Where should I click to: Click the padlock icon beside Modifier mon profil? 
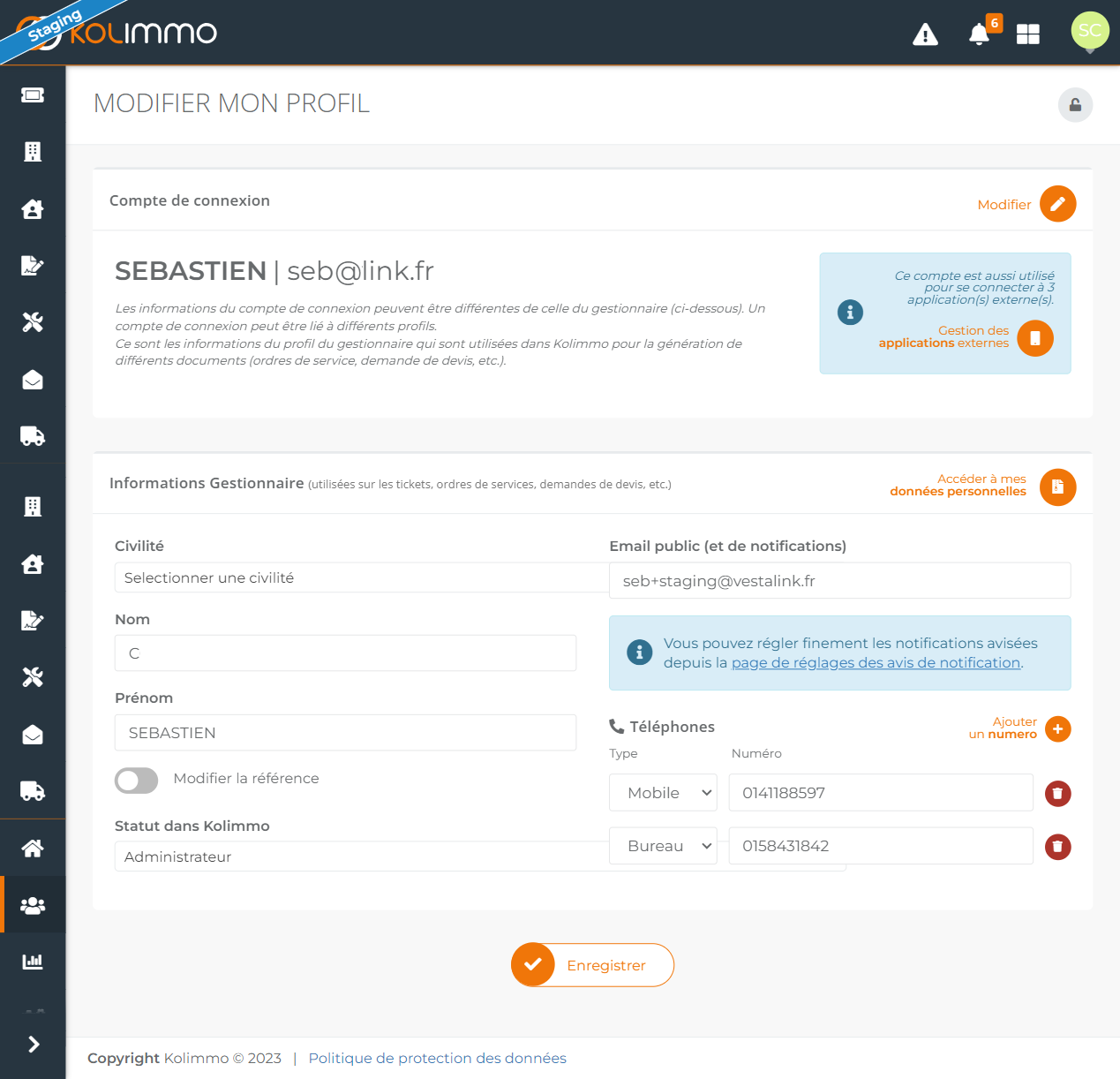click(x=1076, y=105)
